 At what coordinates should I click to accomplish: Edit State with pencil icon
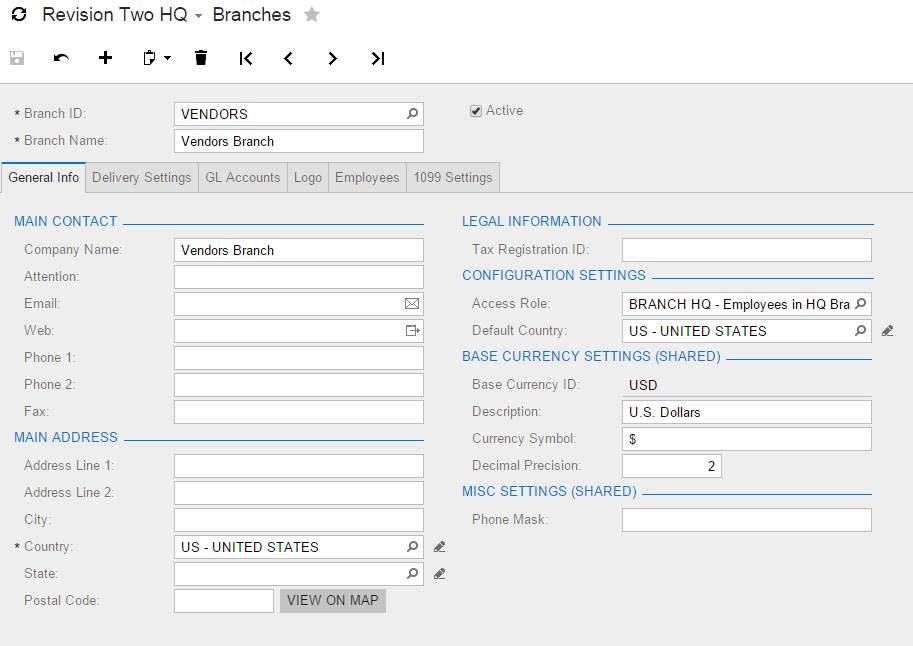[440, 574]
